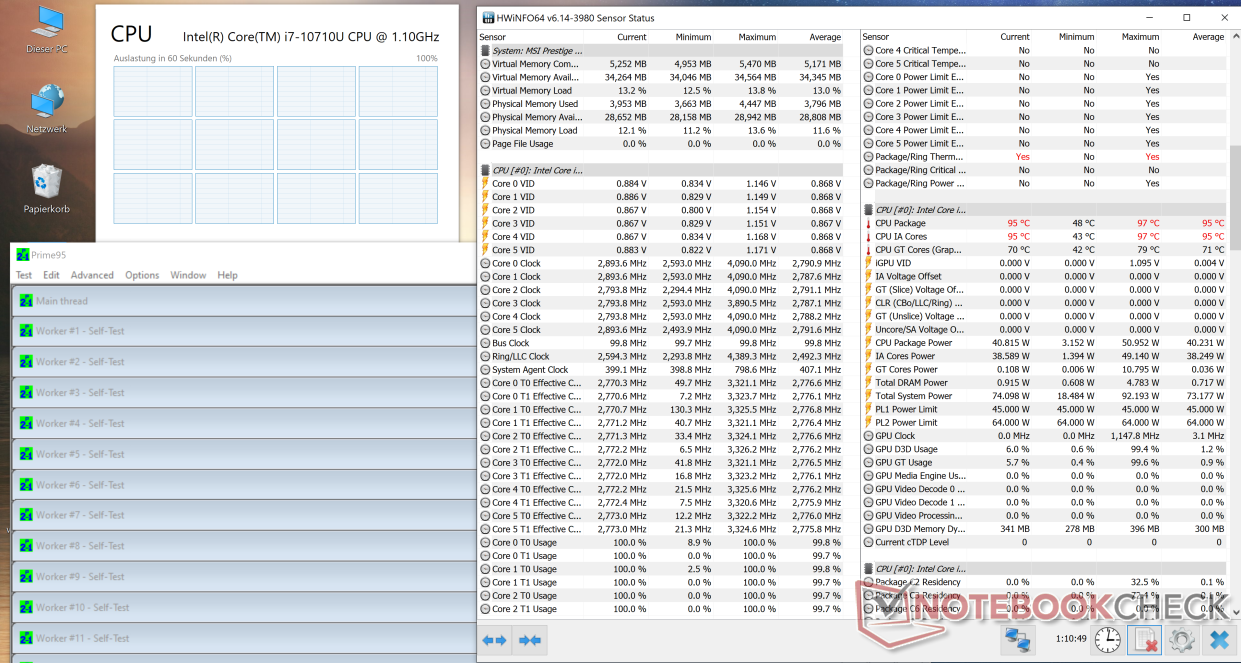Viewport: 1241px width, 663px height.
Task: Select the Physical Memory Used row
Action: 662,104
